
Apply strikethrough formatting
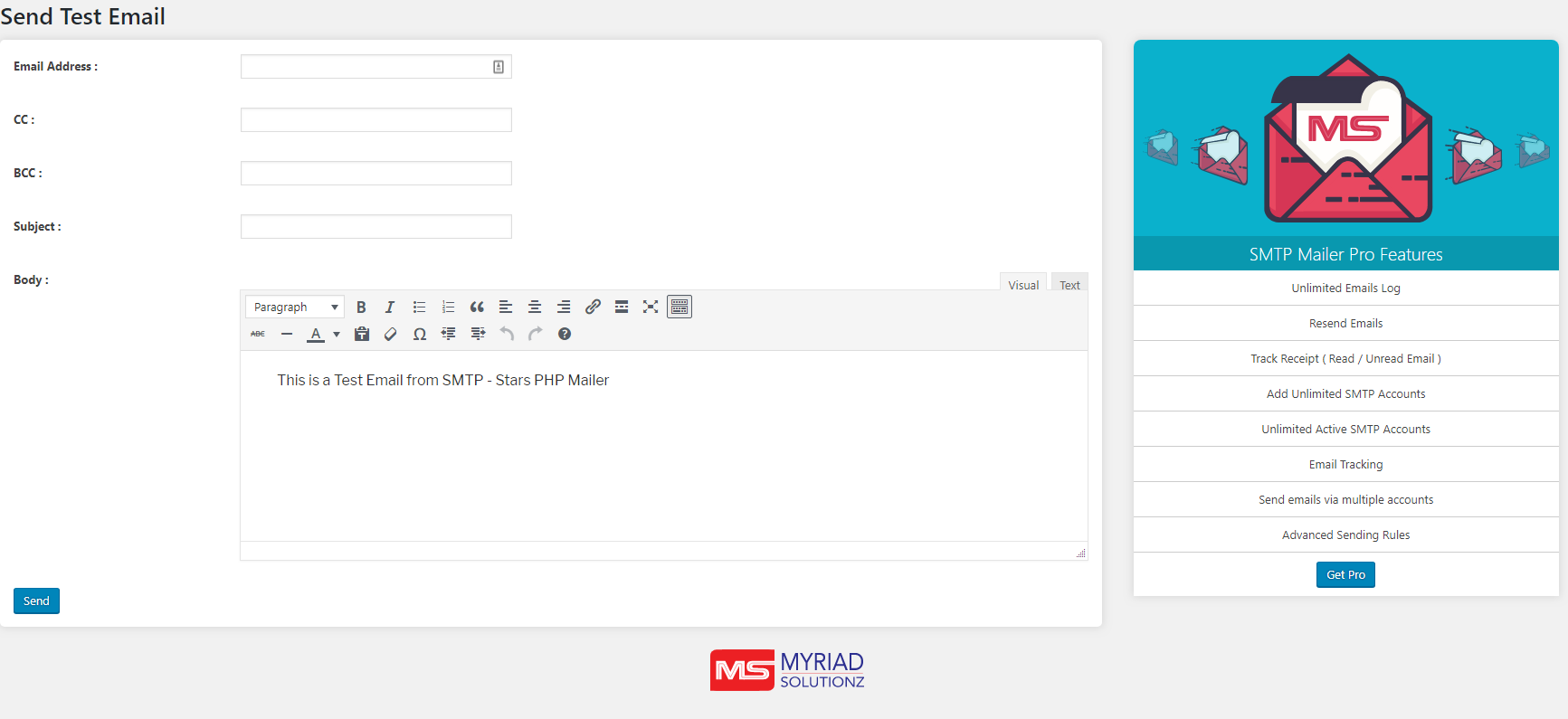click(258, 335)
